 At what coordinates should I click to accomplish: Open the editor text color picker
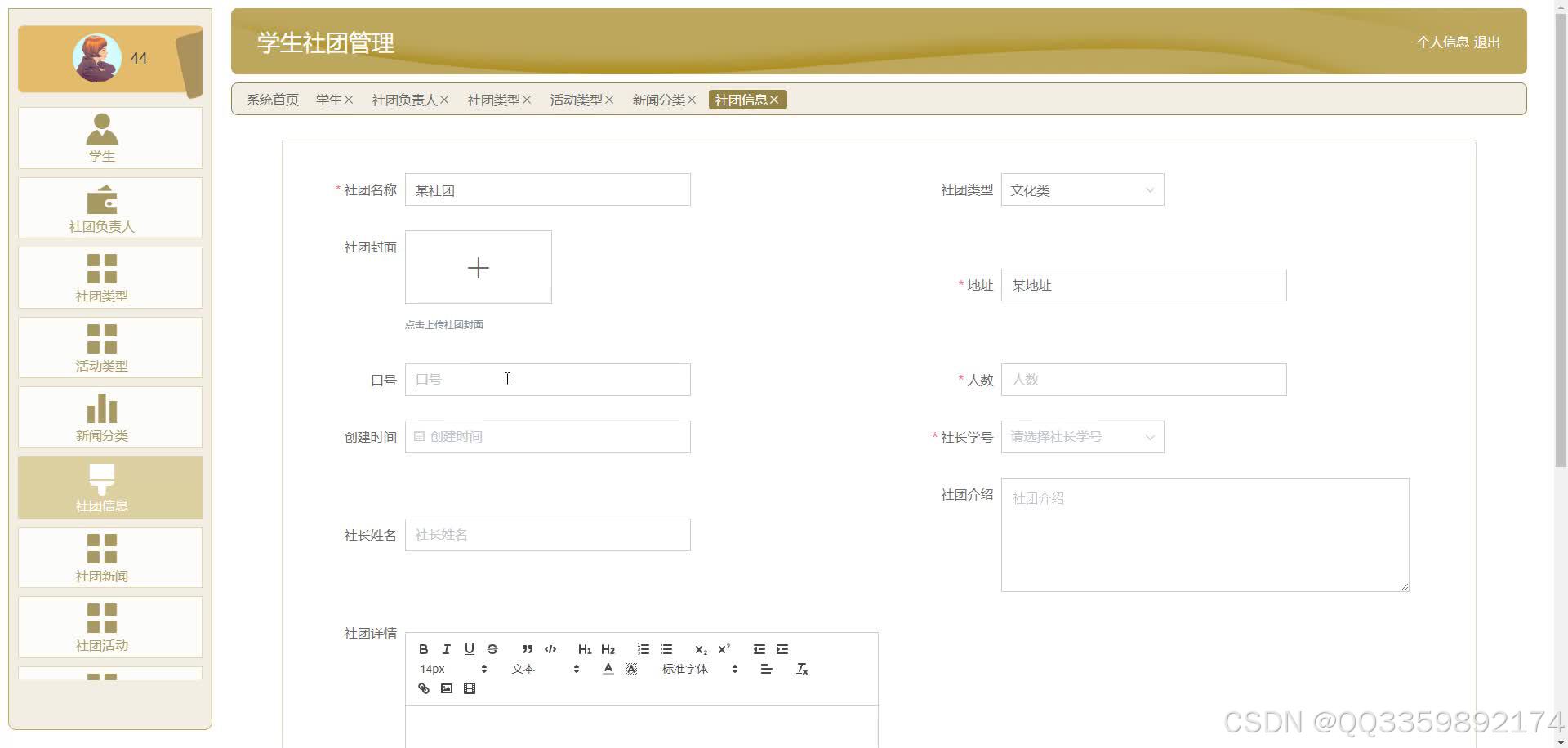[x=608, y=669]
